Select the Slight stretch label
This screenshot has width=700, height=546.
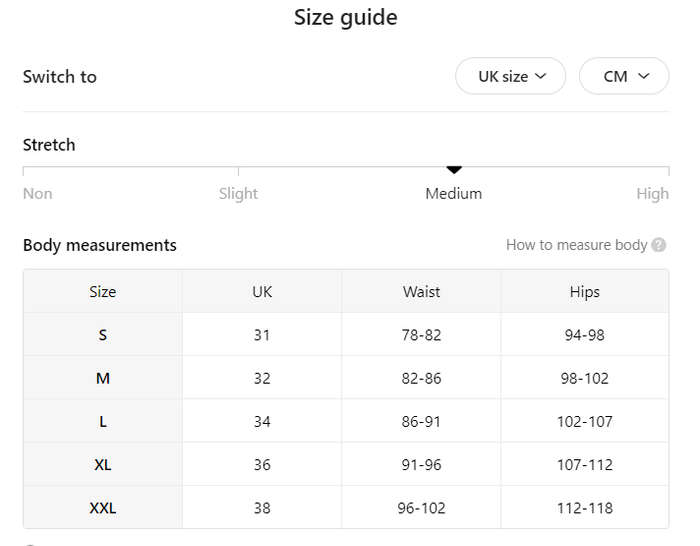click(x=238, y=193)
